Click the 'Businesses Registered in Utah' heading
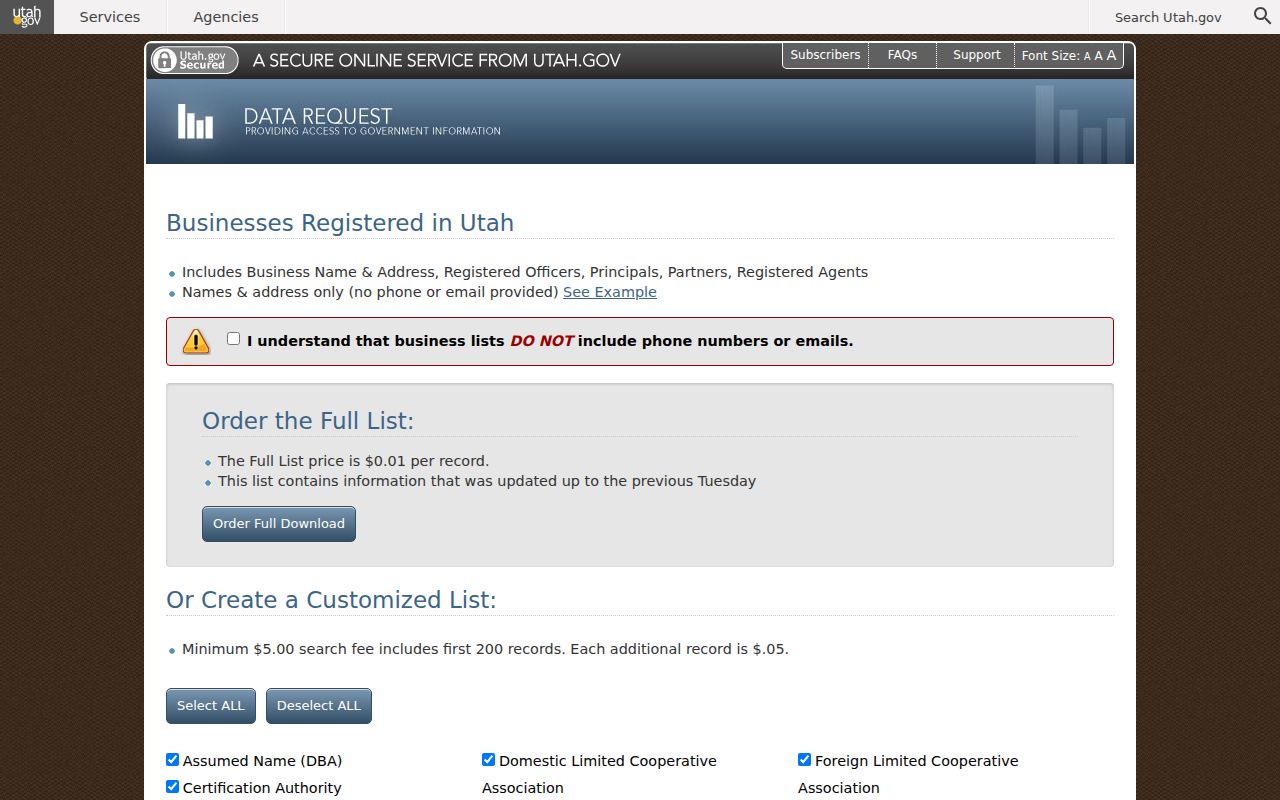This screenshot has width=1280, height=800. click(340, 223)
